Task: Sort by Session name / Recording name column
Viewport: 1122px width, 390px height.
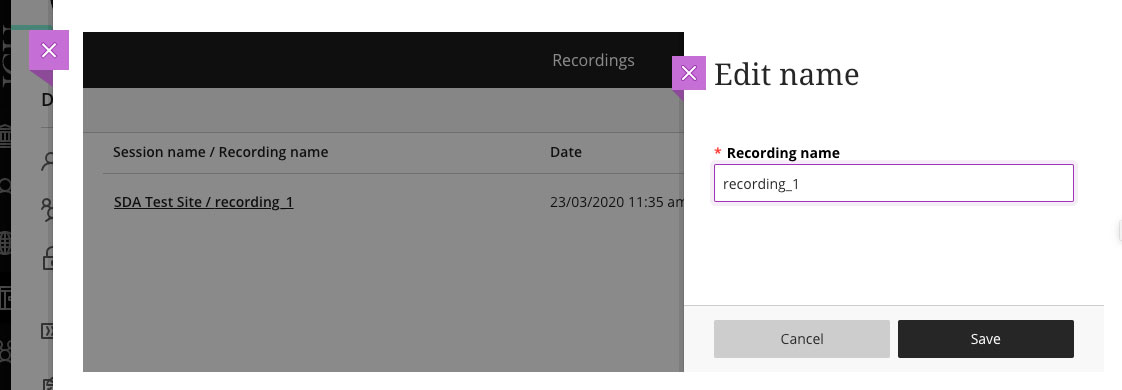Action: (x=220, y=152)
